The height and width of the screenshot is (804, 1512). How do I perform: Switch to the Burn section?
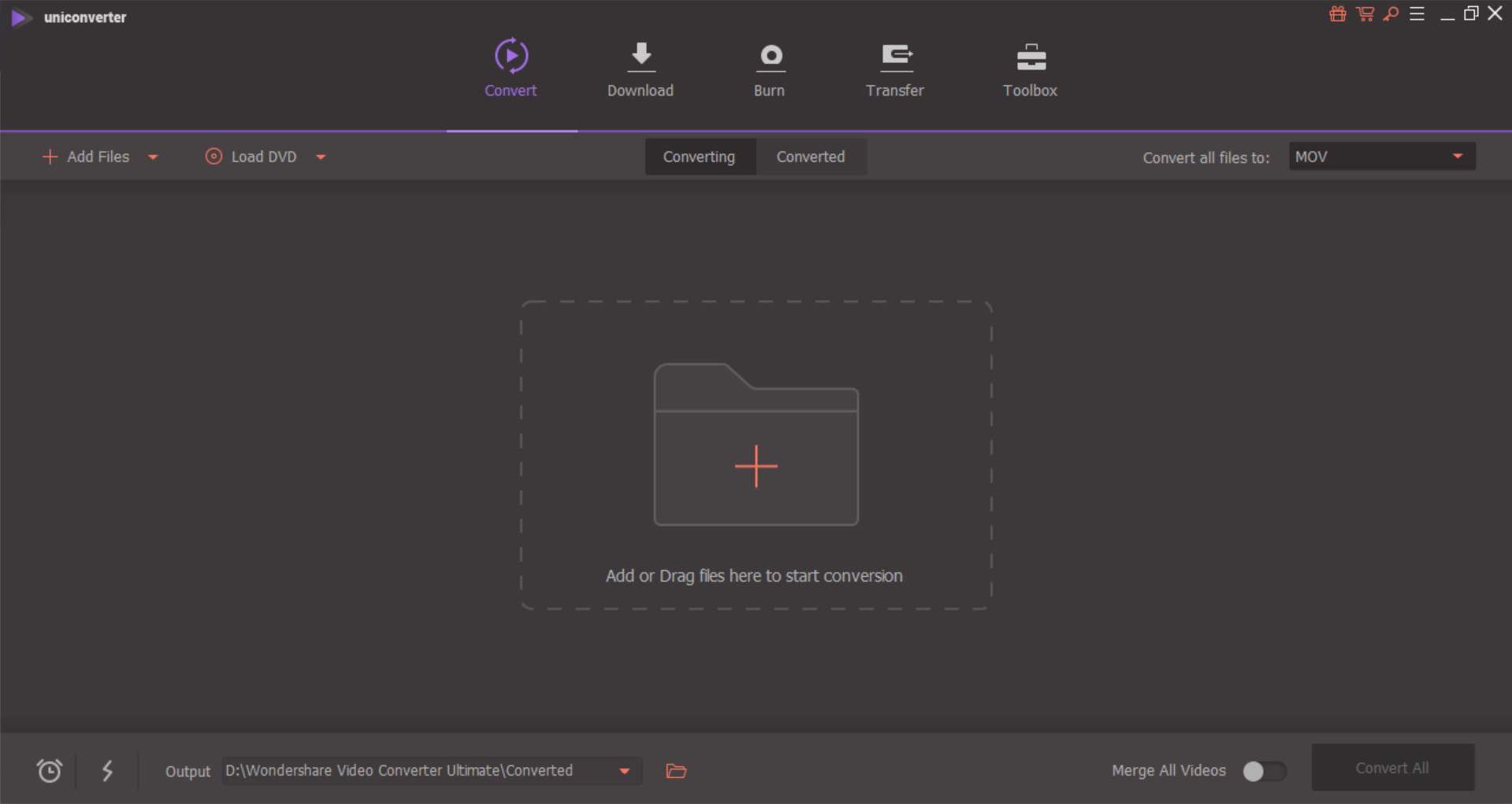coord(769,69)
